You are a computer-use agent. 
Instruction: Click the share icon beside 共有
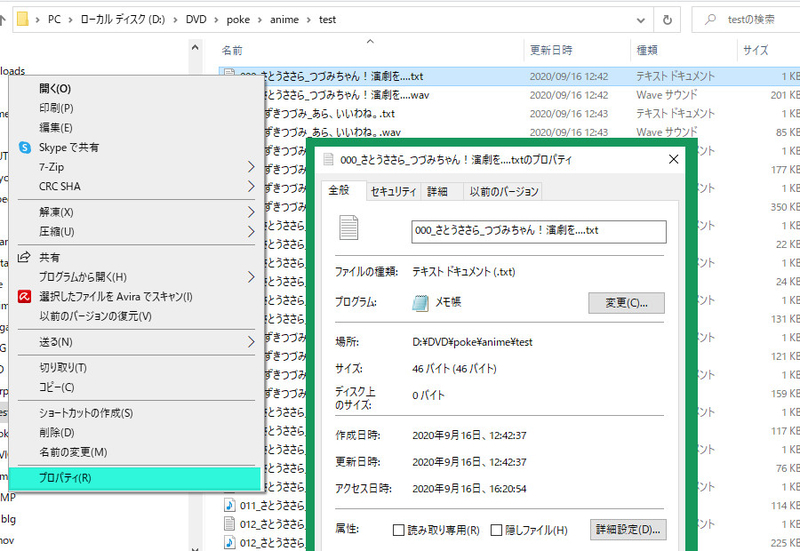point(24,257)
